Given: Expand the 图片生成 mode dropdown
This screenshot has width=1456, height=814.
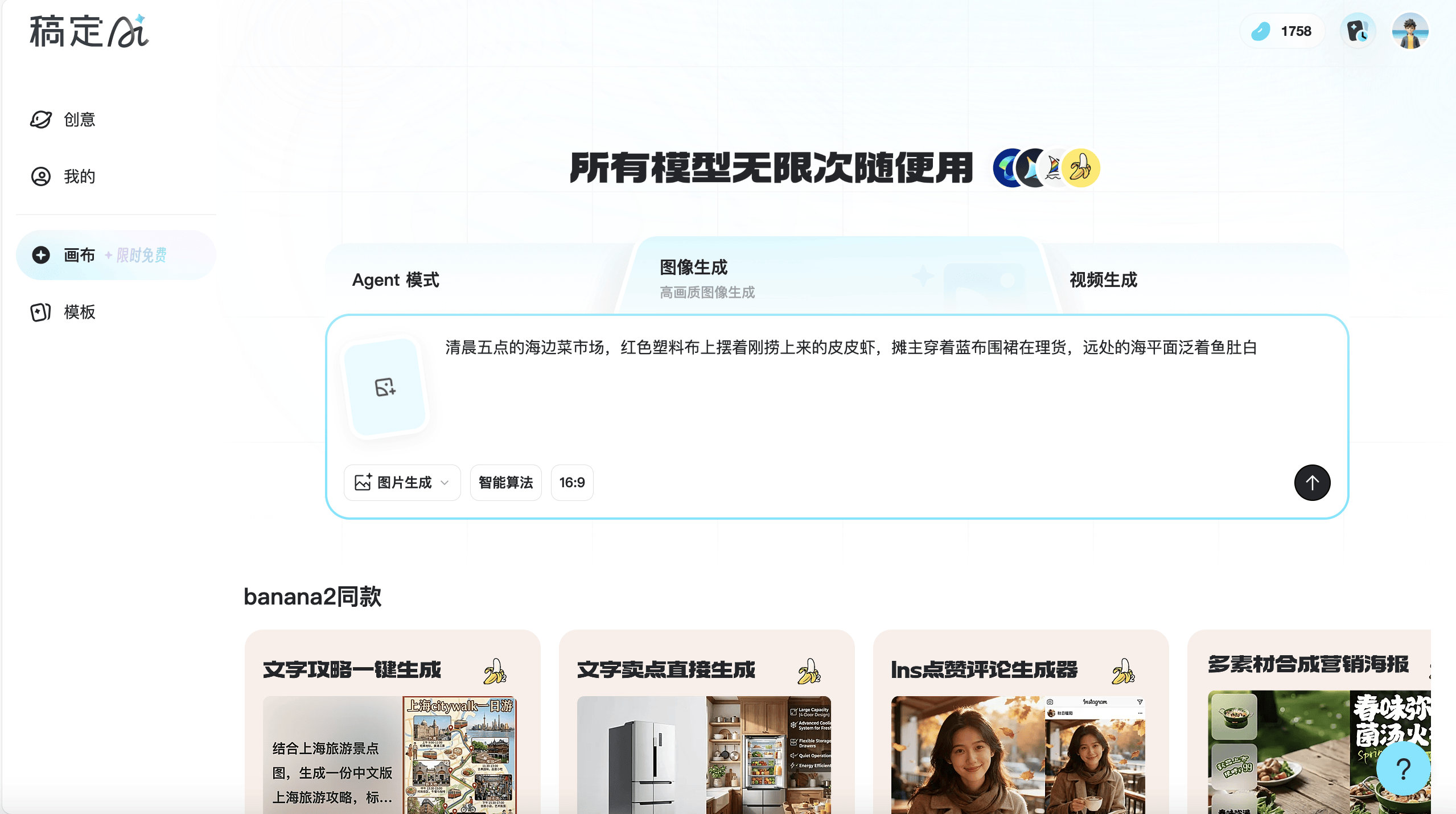Looking at the screenshot, I should click(x=402, y=483).
